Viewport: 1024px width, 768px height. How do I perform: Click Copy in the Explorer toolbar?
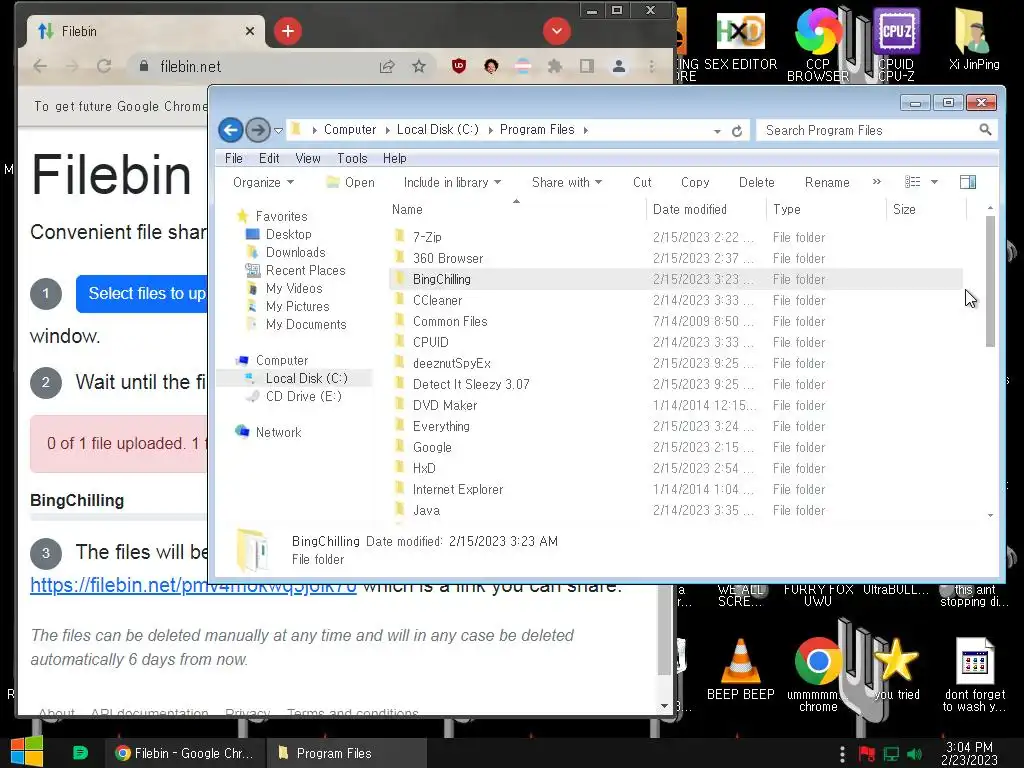pyautogui.click(x=695, y=182)
